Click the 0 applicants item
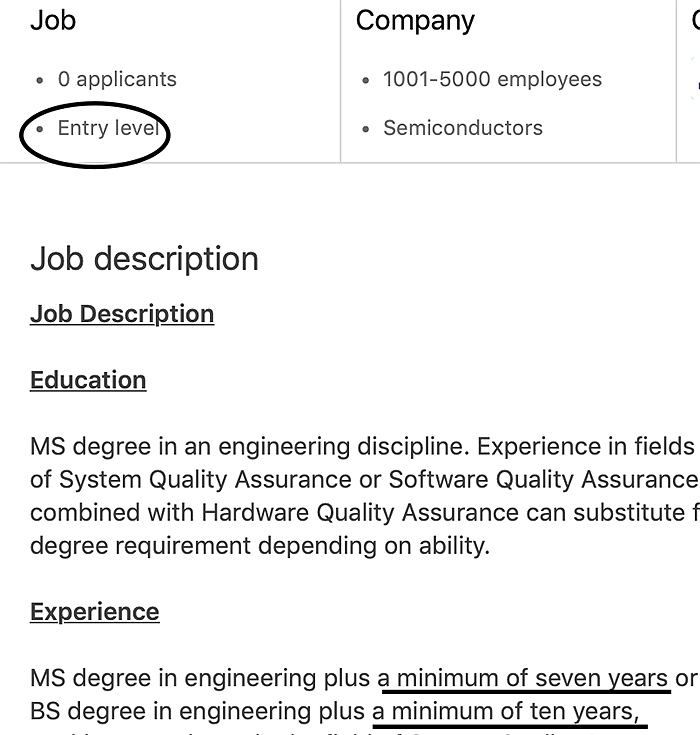This screenshot has height=735, width=700. pos(117,79)
